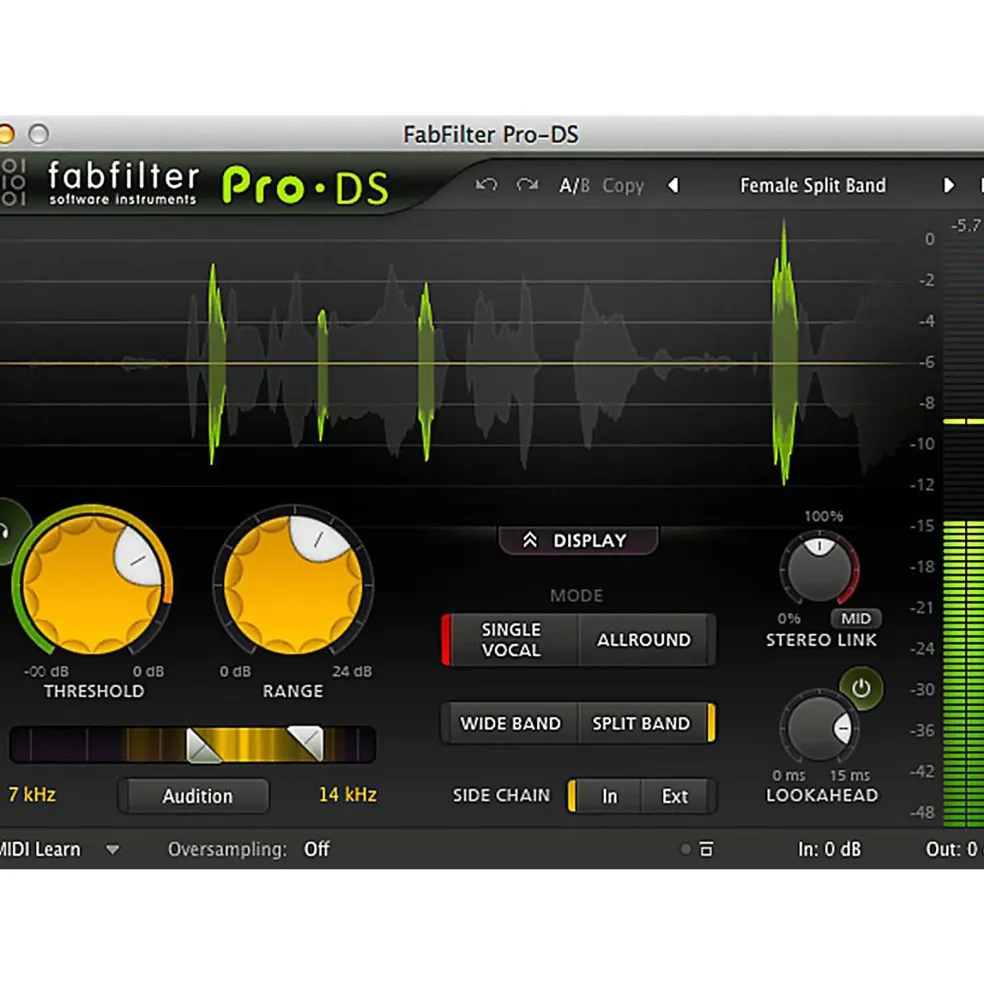Change Oversampling Off setting
The image size is (984, 985).
(x=317, y=849)
